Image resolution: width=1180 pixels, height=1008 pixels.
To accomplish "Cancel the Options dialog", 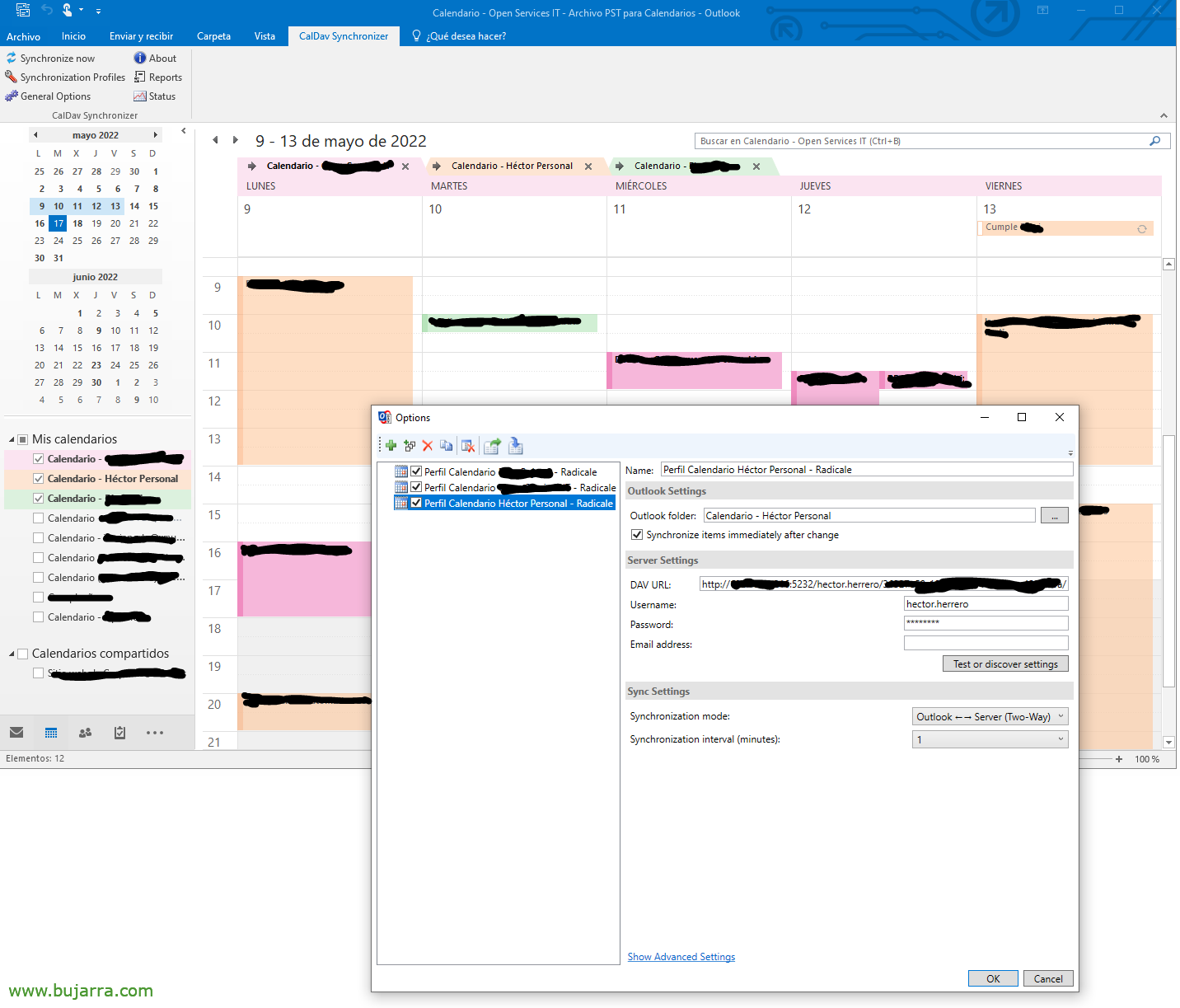I will 1048,978.
